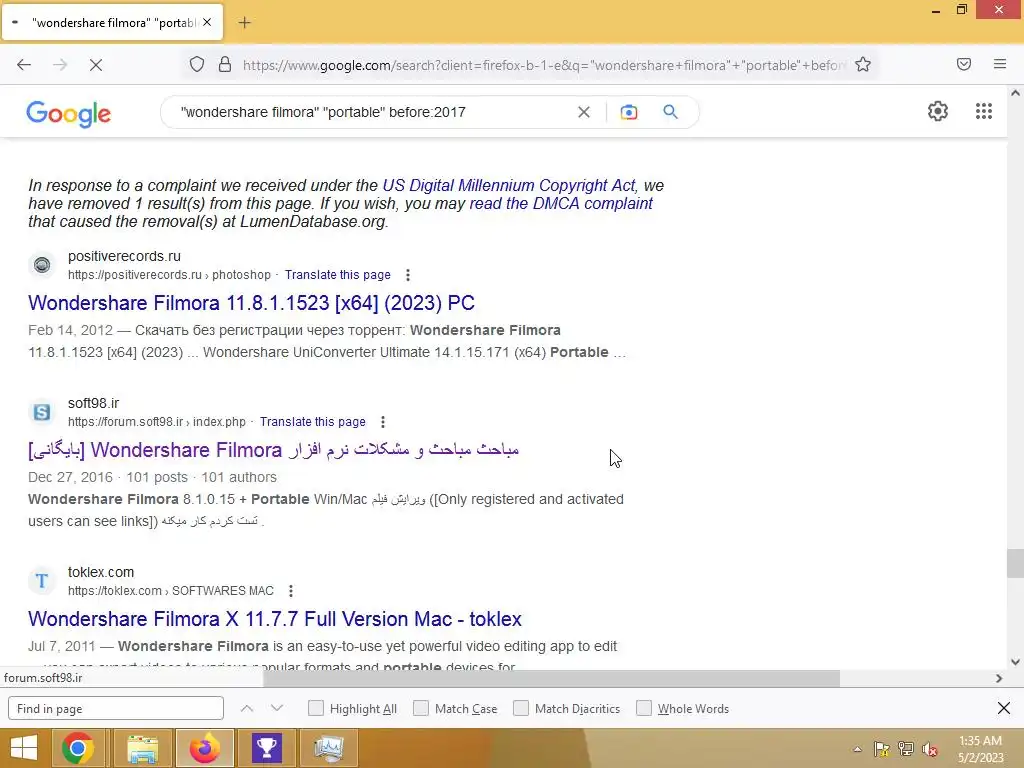The height and width of the screenshot is (768, 1024).
Task: Click the vertical scrollbar down arrow
Action: click(x=1015, y=662)
